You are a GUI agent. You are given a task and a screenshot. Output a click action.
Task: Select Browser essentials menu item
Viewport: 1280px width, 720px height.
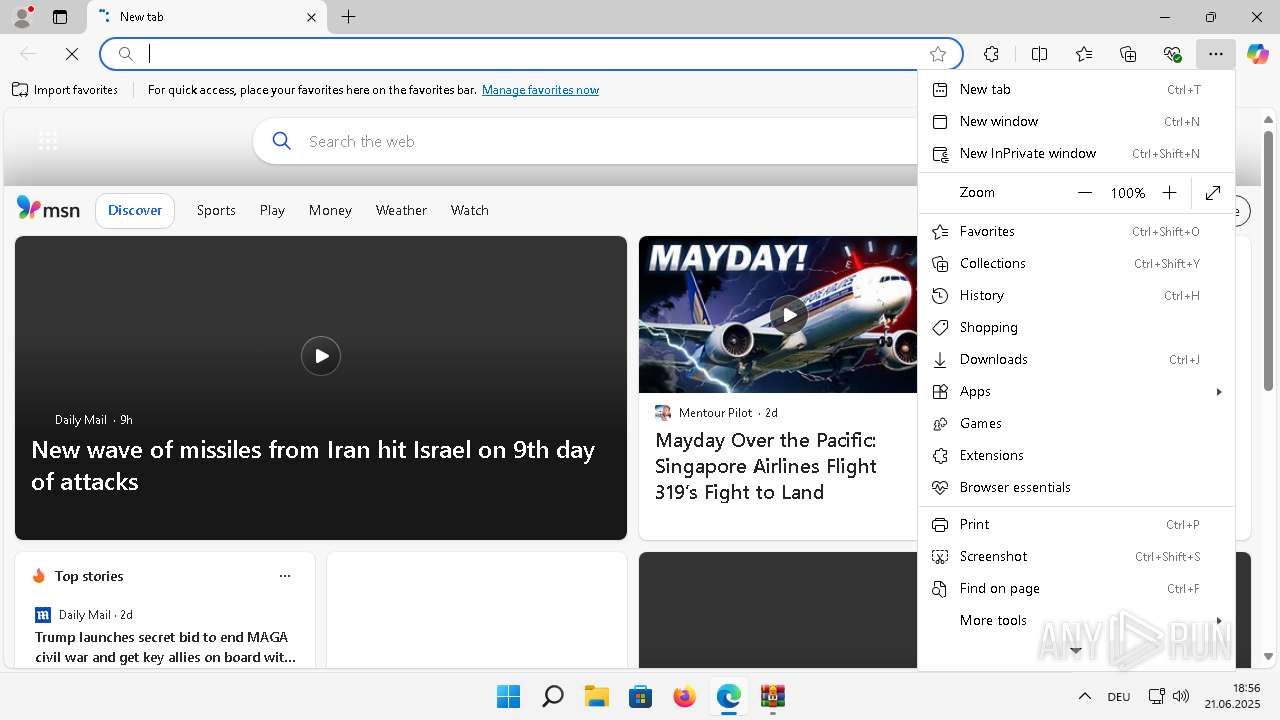[x=1076, y=487]
